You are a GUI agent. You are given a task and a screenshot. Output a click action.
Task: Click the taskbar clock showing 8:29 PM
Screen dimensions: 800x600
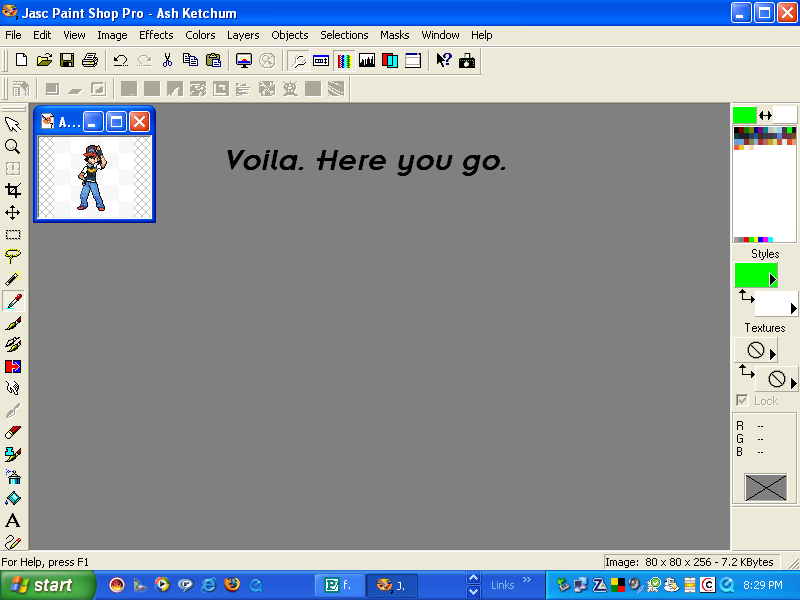(763, 585)
